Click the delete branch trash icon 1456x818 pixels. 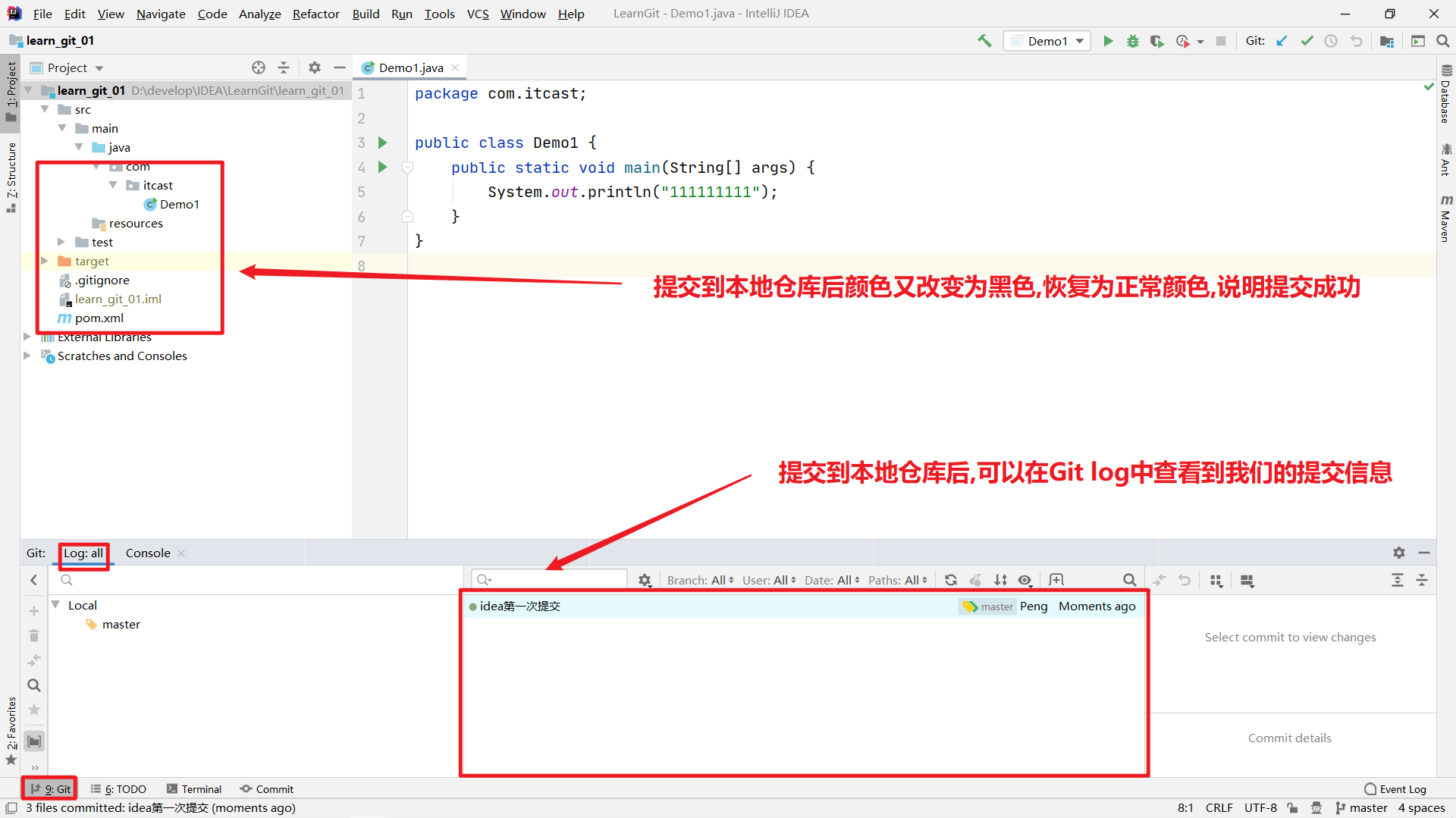pos(34,635)
